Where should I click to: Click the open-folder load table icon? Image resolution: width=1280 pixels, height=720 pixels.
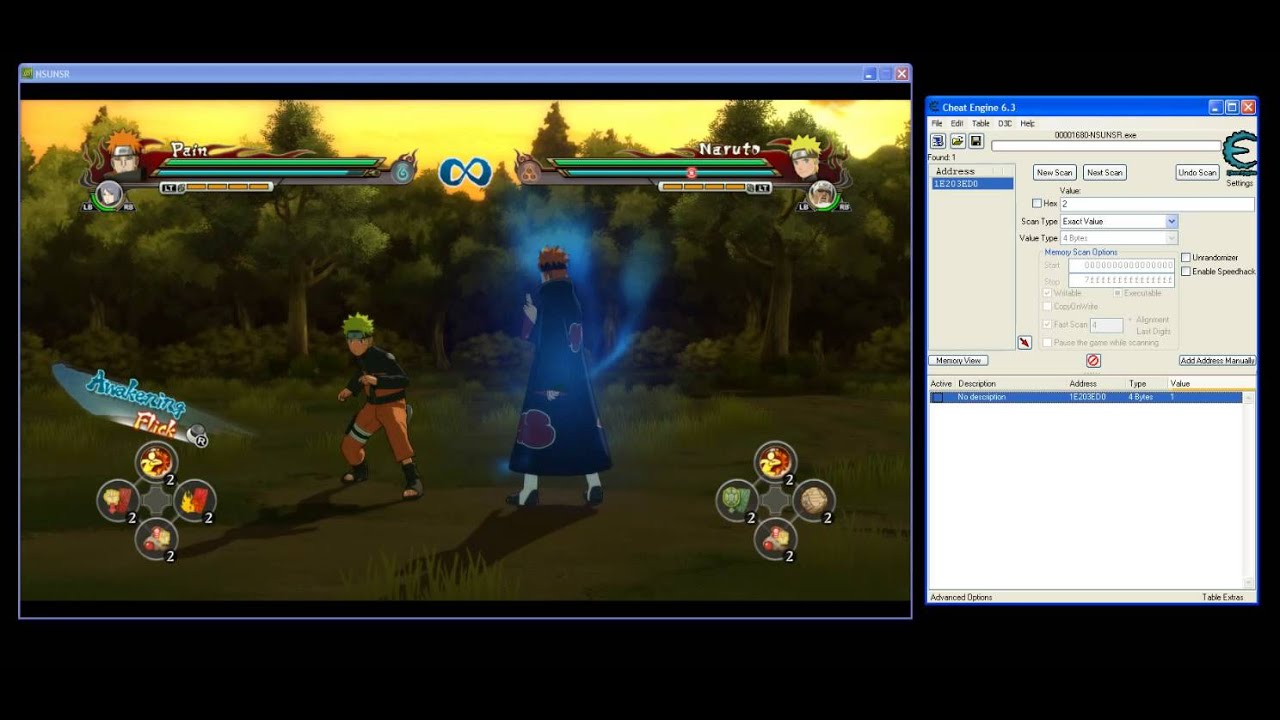pos(957,141)
